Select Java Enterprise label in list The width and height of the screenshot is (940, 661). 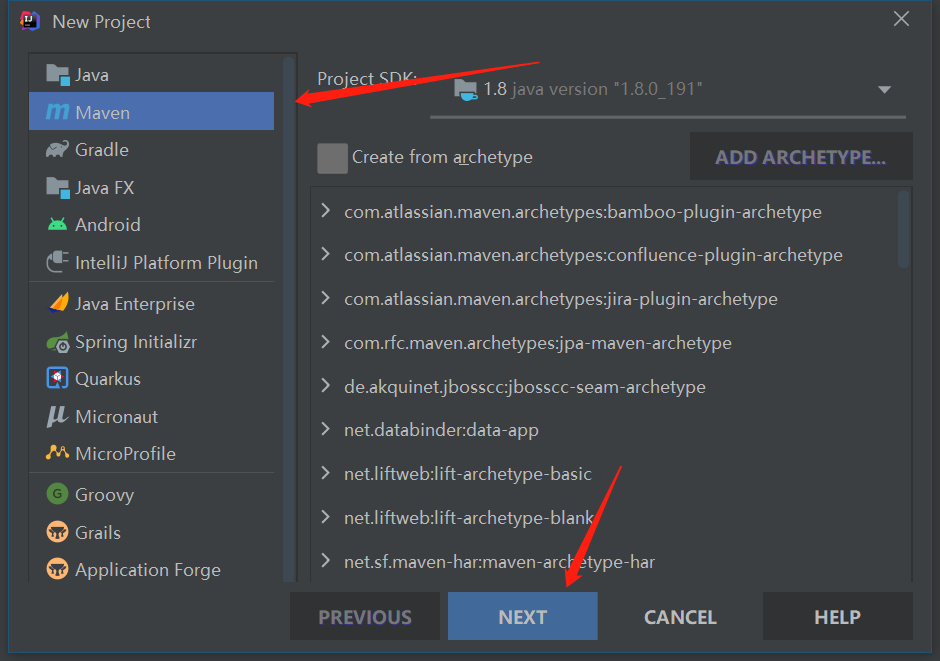(135, 304)
